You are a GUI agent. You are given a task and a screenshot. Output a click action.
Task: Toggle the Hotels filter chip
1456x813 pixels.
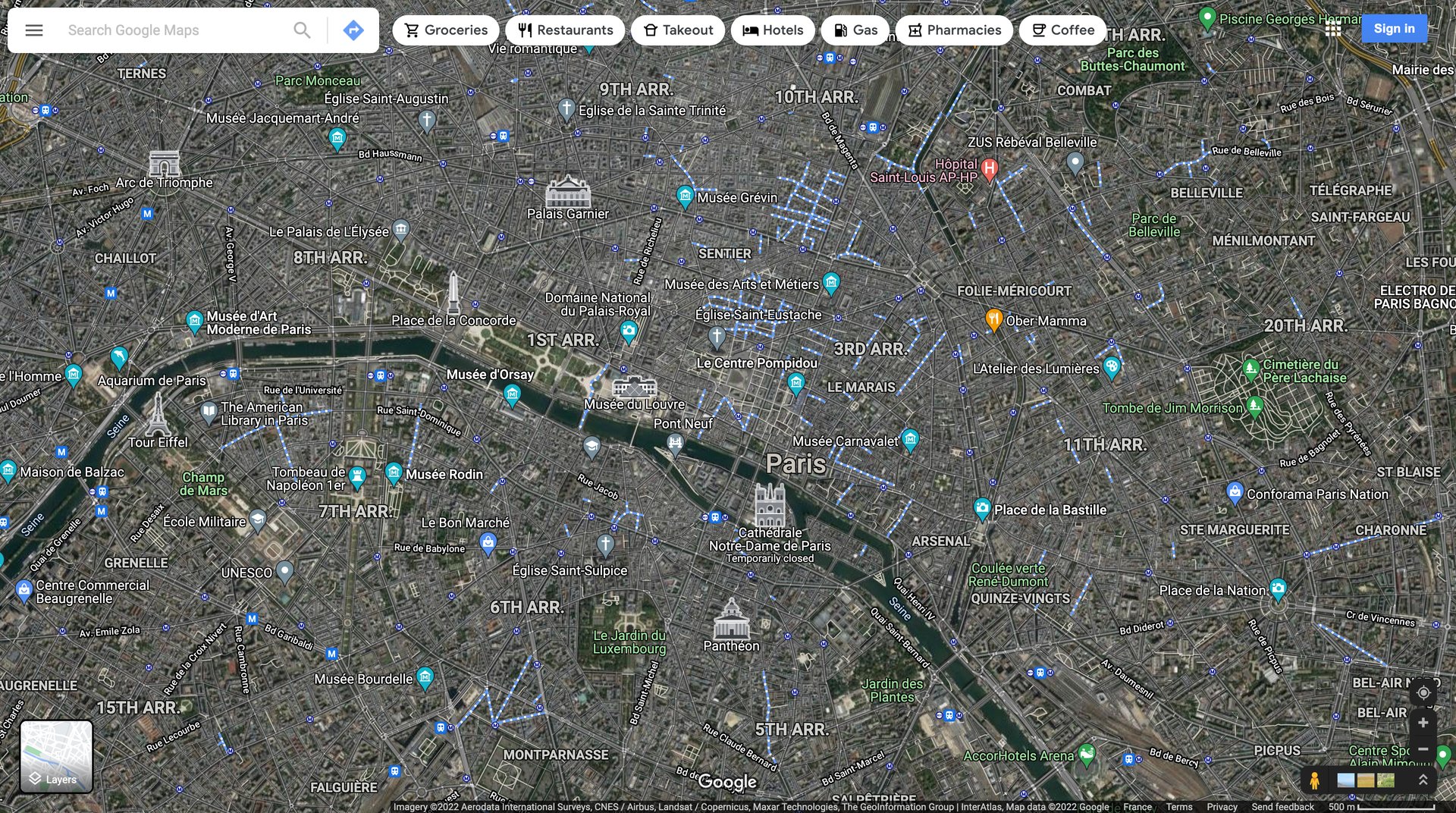(773, 30)
